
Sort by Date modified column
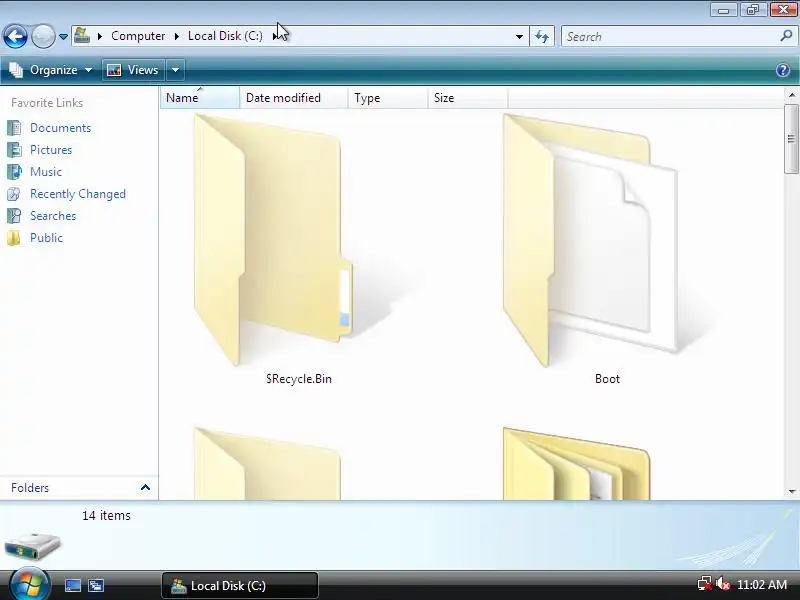click(x=294, y=97)
